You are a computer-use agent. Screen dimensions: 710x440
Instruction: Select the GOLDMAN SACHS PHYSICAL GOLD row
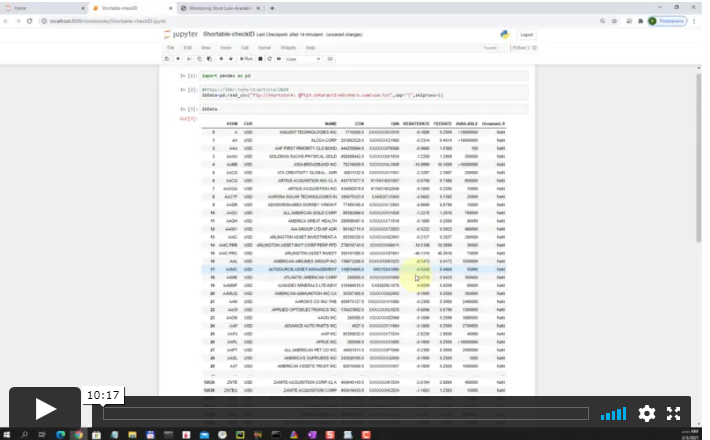click(354, 156)
